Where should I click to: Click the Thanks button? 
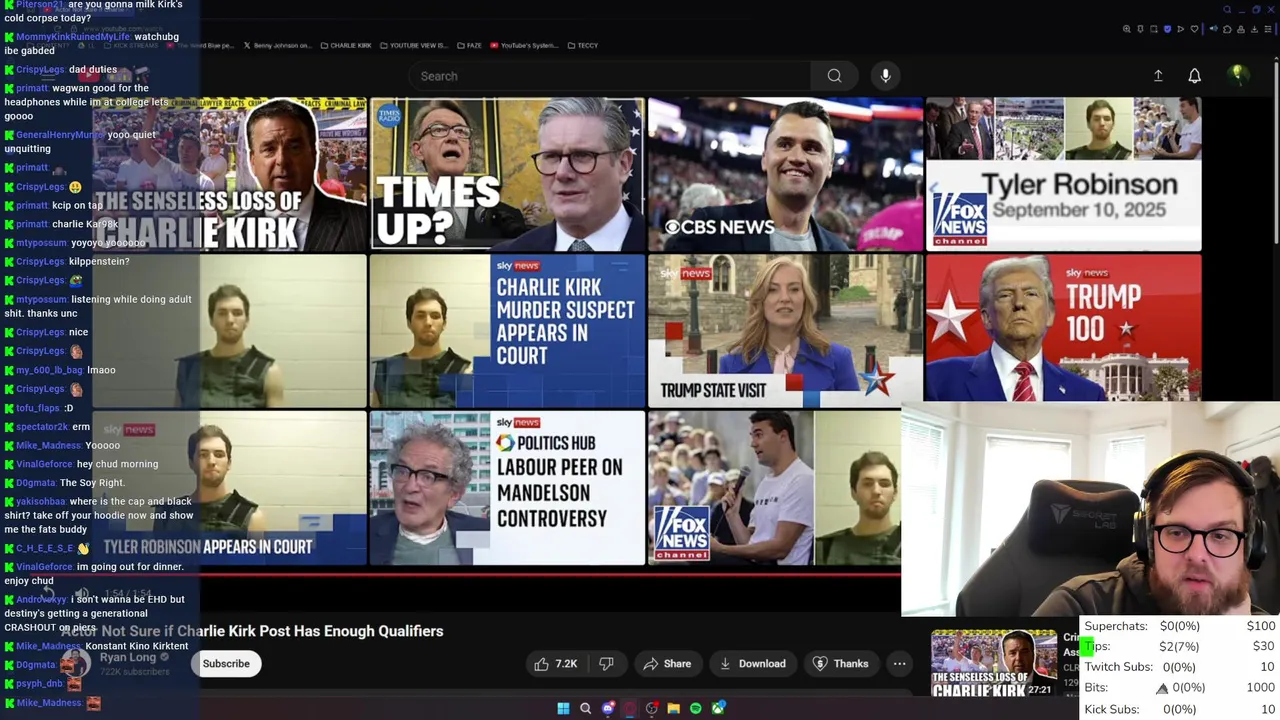840,664
